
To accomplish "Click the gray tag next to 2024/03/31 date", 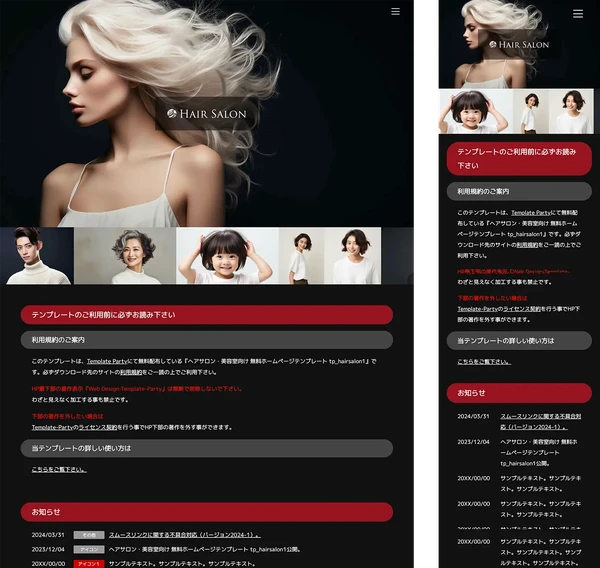I will 89,535.
